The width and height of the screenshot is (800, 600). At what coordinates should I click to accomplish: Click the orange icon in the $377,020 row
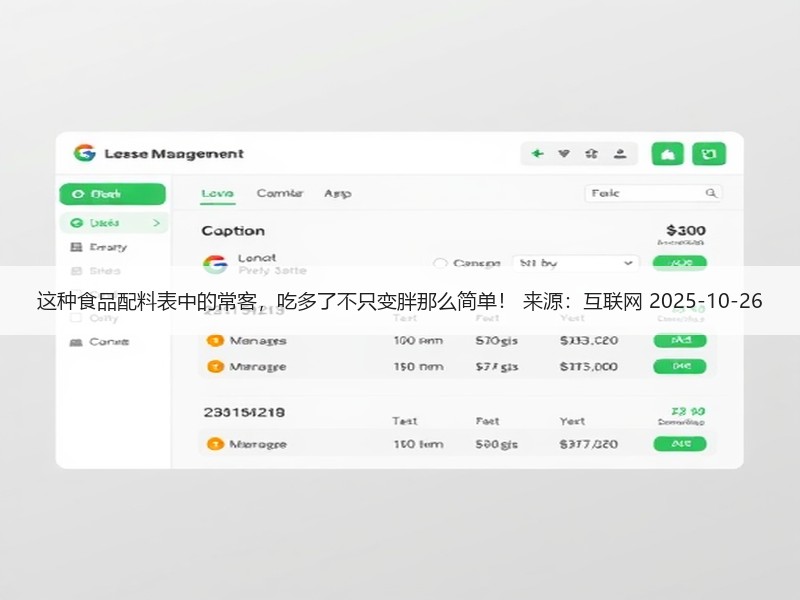pos(215,444)
